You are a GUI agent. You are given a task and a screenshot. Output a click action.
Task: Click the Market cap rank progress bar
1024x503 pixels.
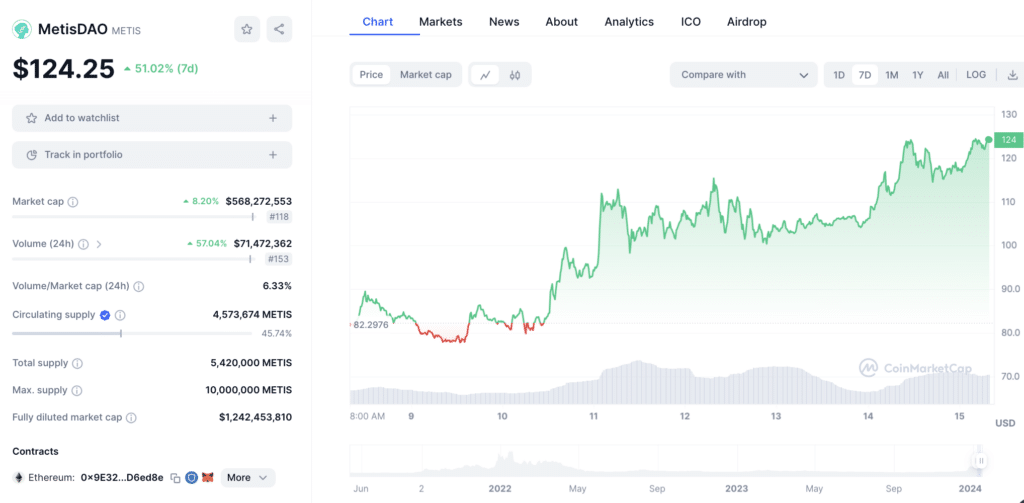point(133,217)
